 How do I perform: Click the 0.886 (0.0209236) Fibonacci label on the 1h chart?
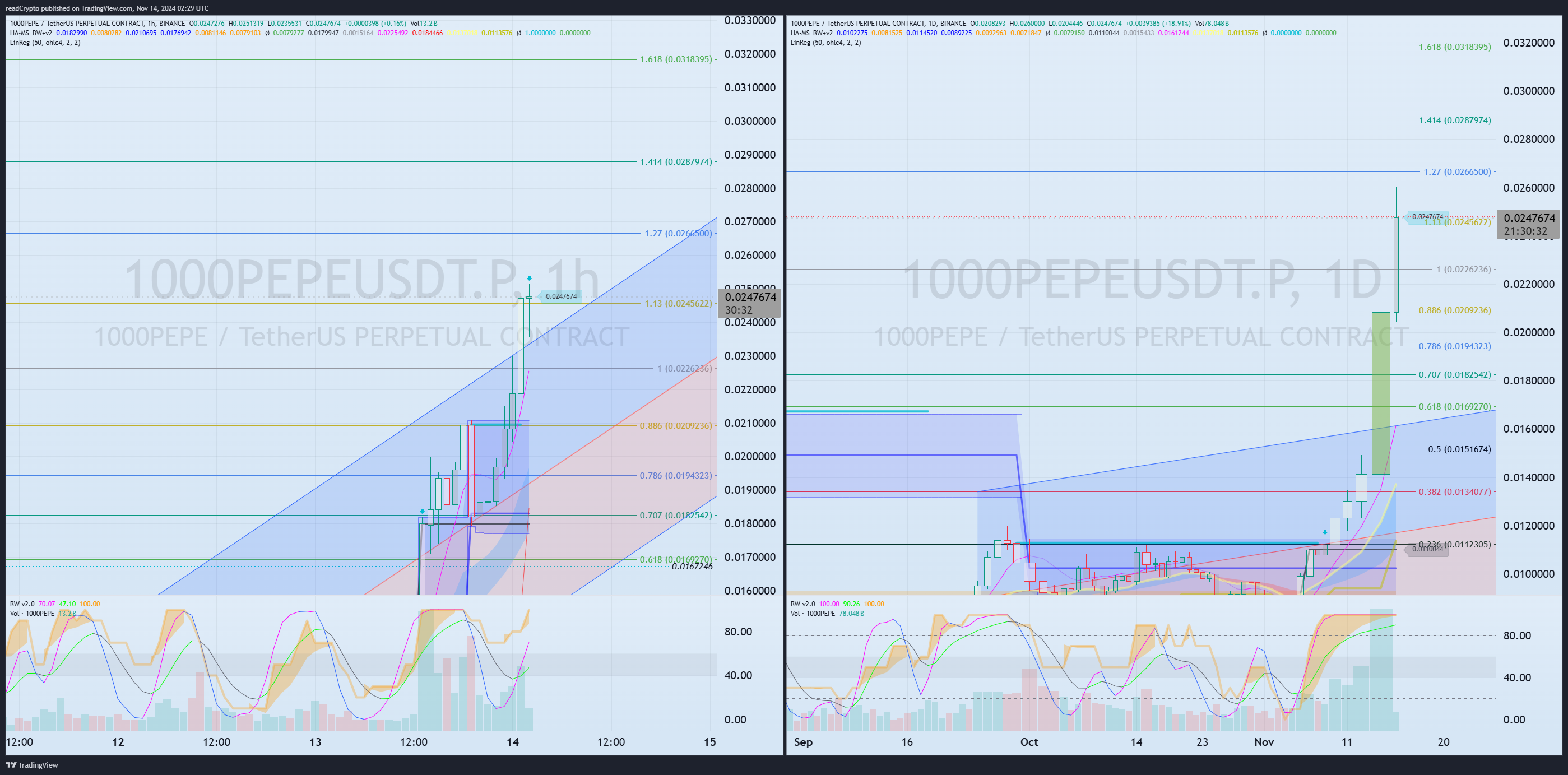click(676, 425)
